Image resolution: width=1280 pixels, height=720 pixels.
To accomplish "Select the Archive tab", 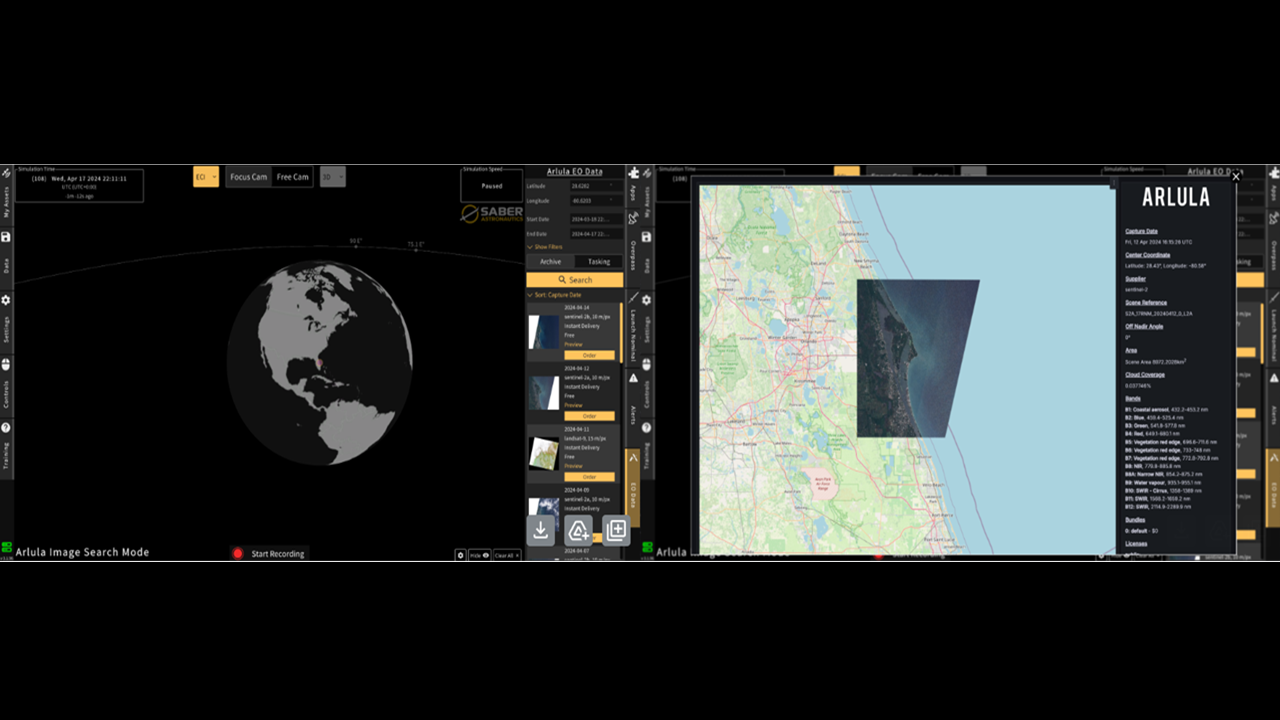I will click(550, 262).
